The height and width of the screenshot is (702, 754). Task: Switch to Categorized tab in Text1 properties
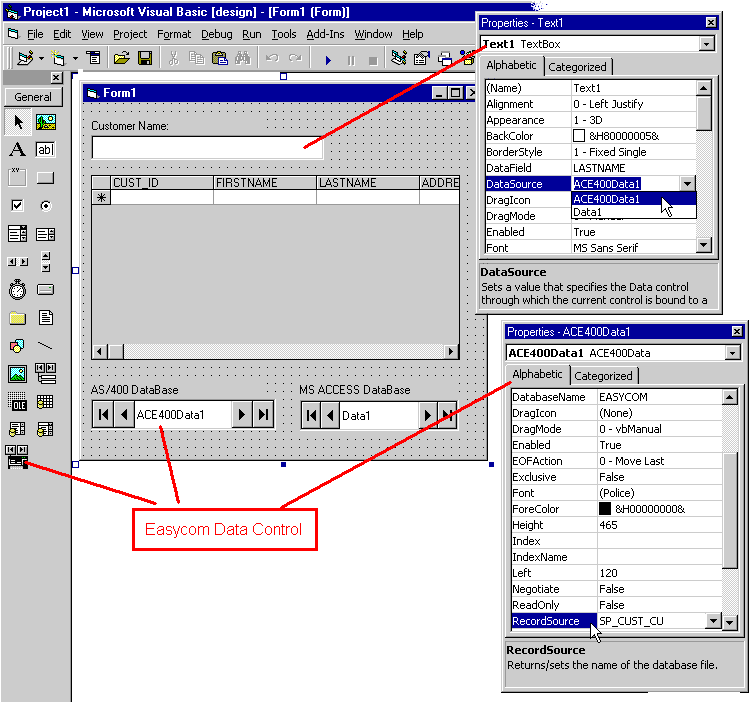(577, 67)
